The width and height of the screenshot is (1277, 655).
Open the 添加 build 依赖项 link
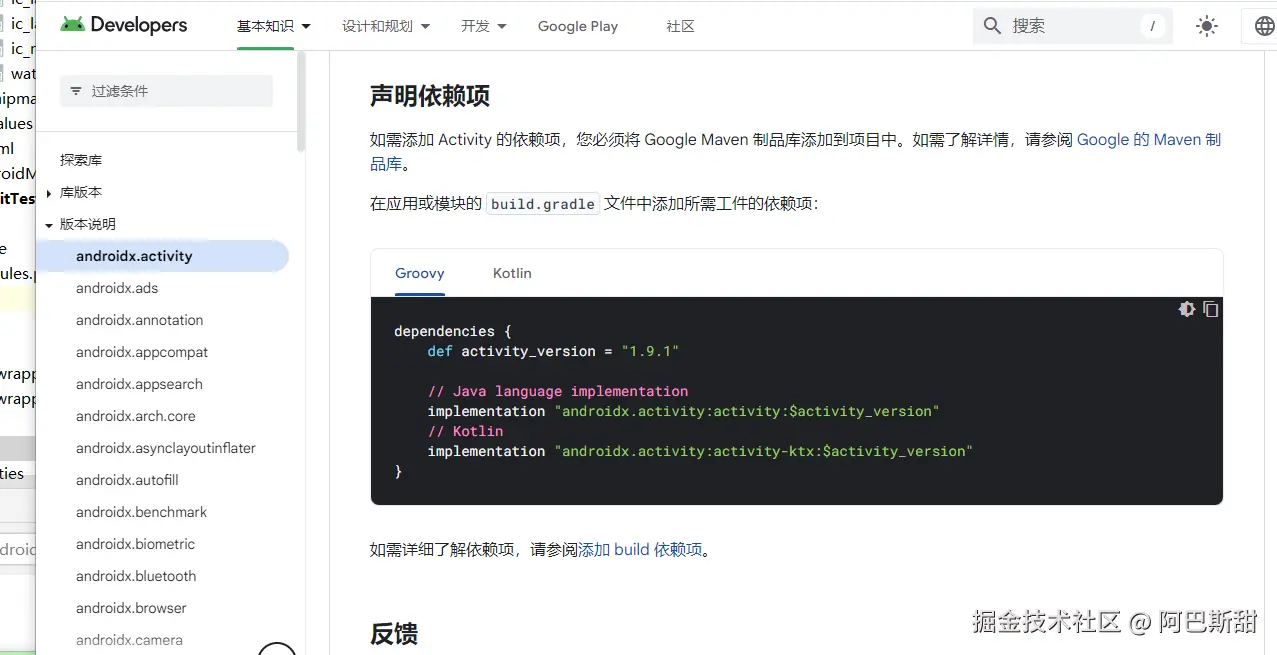pyautogui.click(x=640, y=549)
